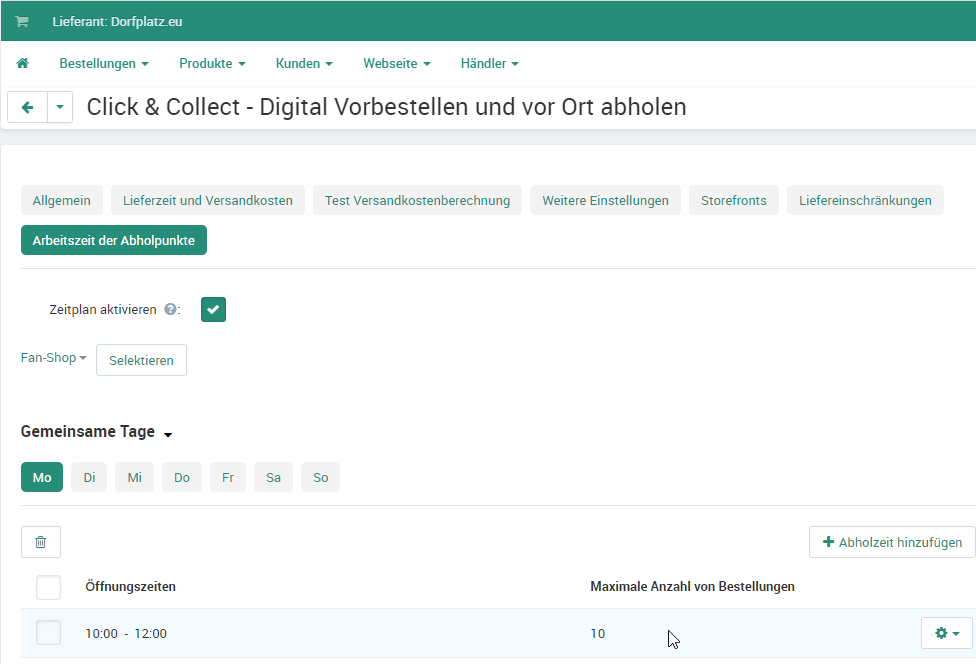
Task: Open the Webseite menu
Action: pyautogui.click(x=396, y=63)
